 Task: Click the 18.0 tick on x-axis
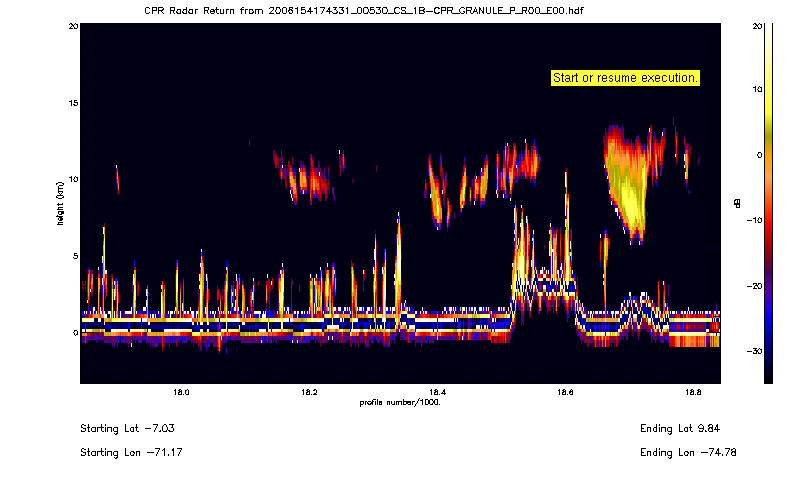[182, 392]
